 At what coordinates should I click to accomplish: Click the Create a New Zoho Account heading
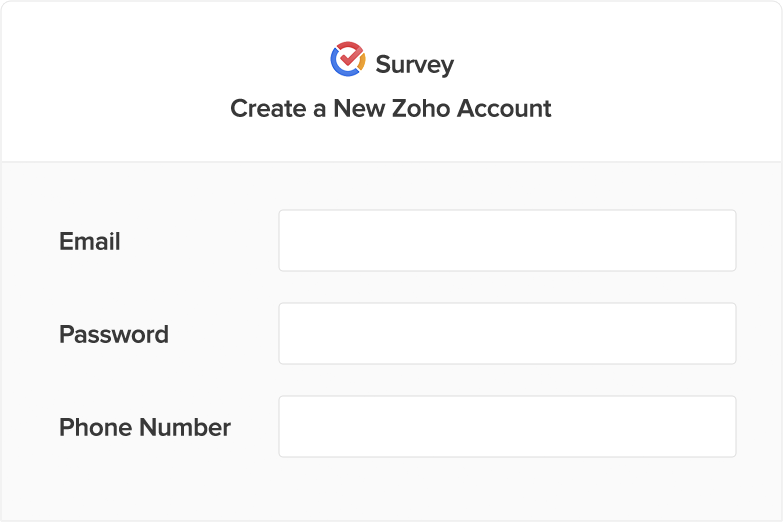(x=391, y=108)
